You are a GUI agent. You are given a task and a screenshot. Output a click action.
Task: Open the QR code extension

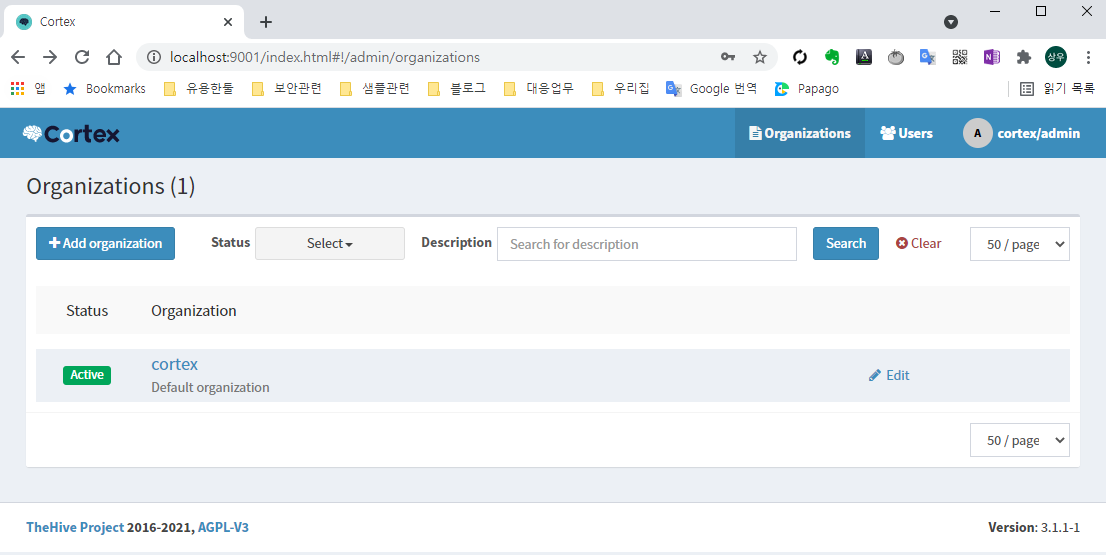click(960, 57)
